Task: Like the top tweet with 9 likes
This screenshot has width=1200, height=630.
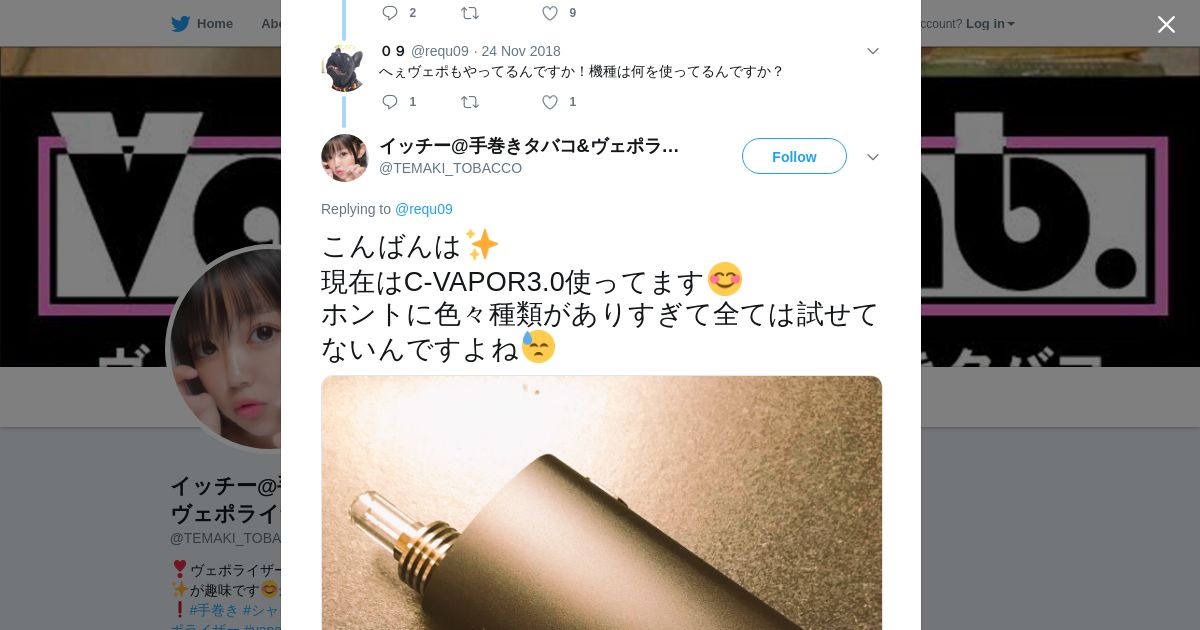Action: coord(550,13)
